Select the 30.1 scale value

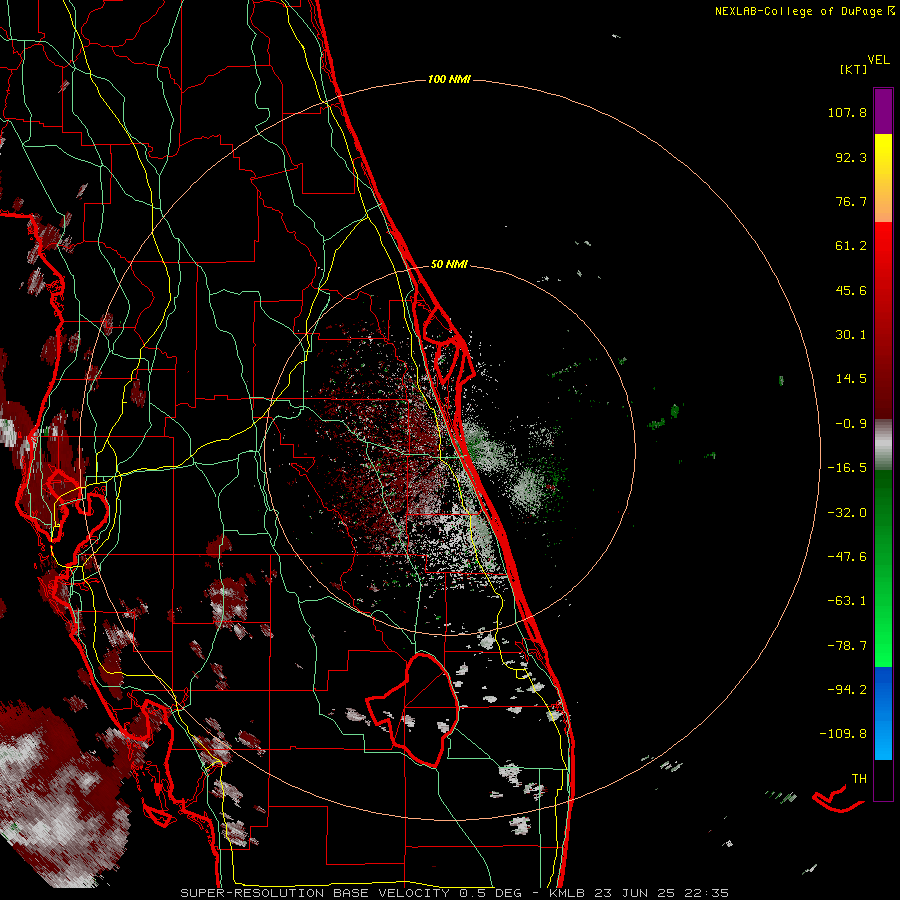point(851,335)
